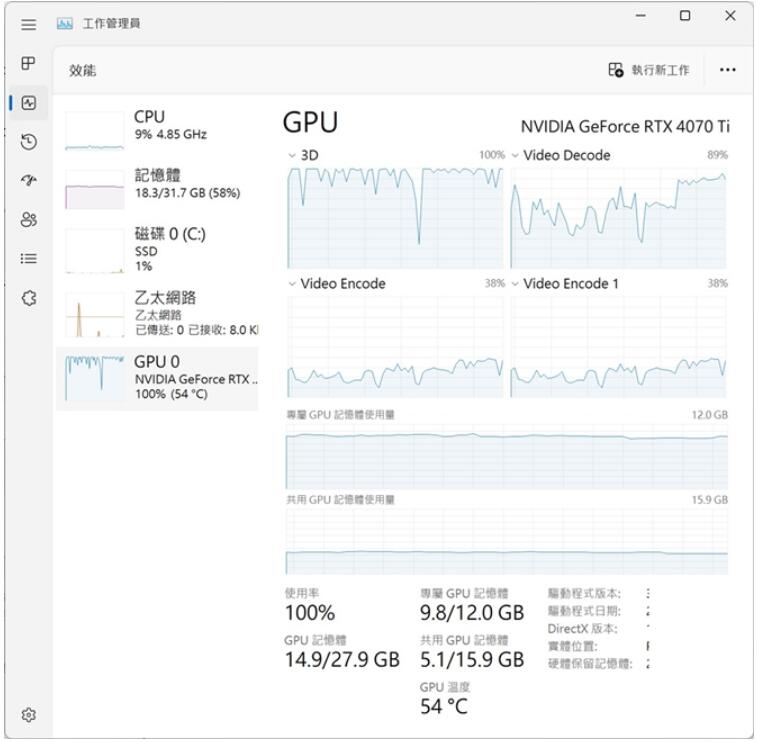Open the App history page icon
Viewport: 757px width, 742px height.
tap(28, 142)
